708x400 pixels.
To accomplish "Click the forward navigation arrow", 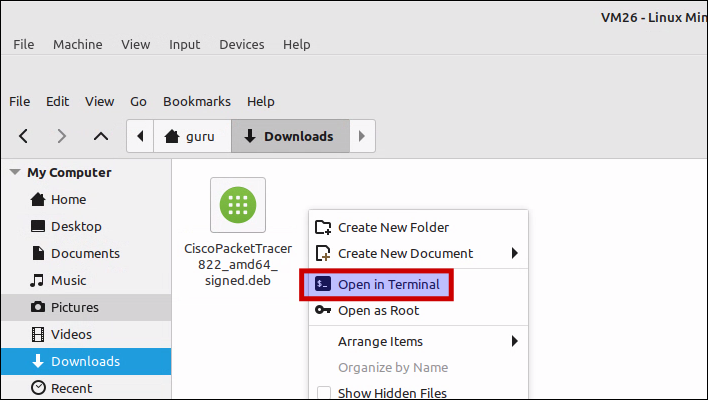I will [x=62, y=136].
